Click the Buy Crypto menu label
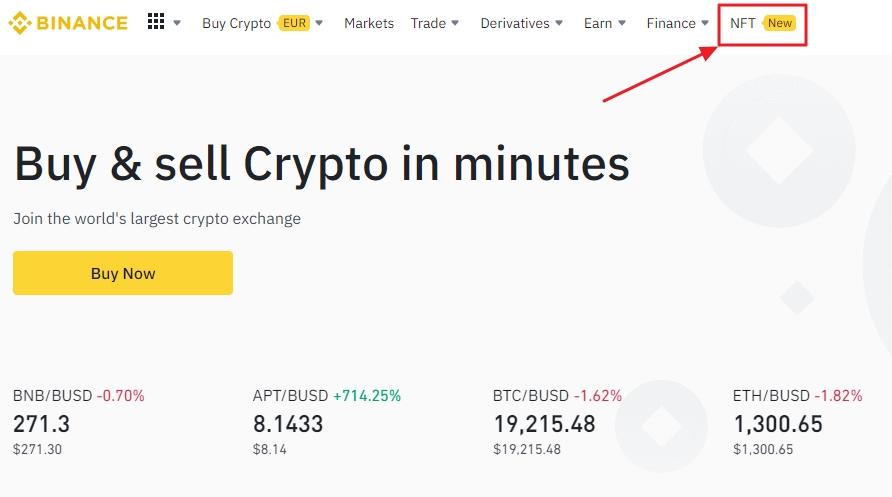The width and height of the screenshot is (892, 497). coord(236,23)
